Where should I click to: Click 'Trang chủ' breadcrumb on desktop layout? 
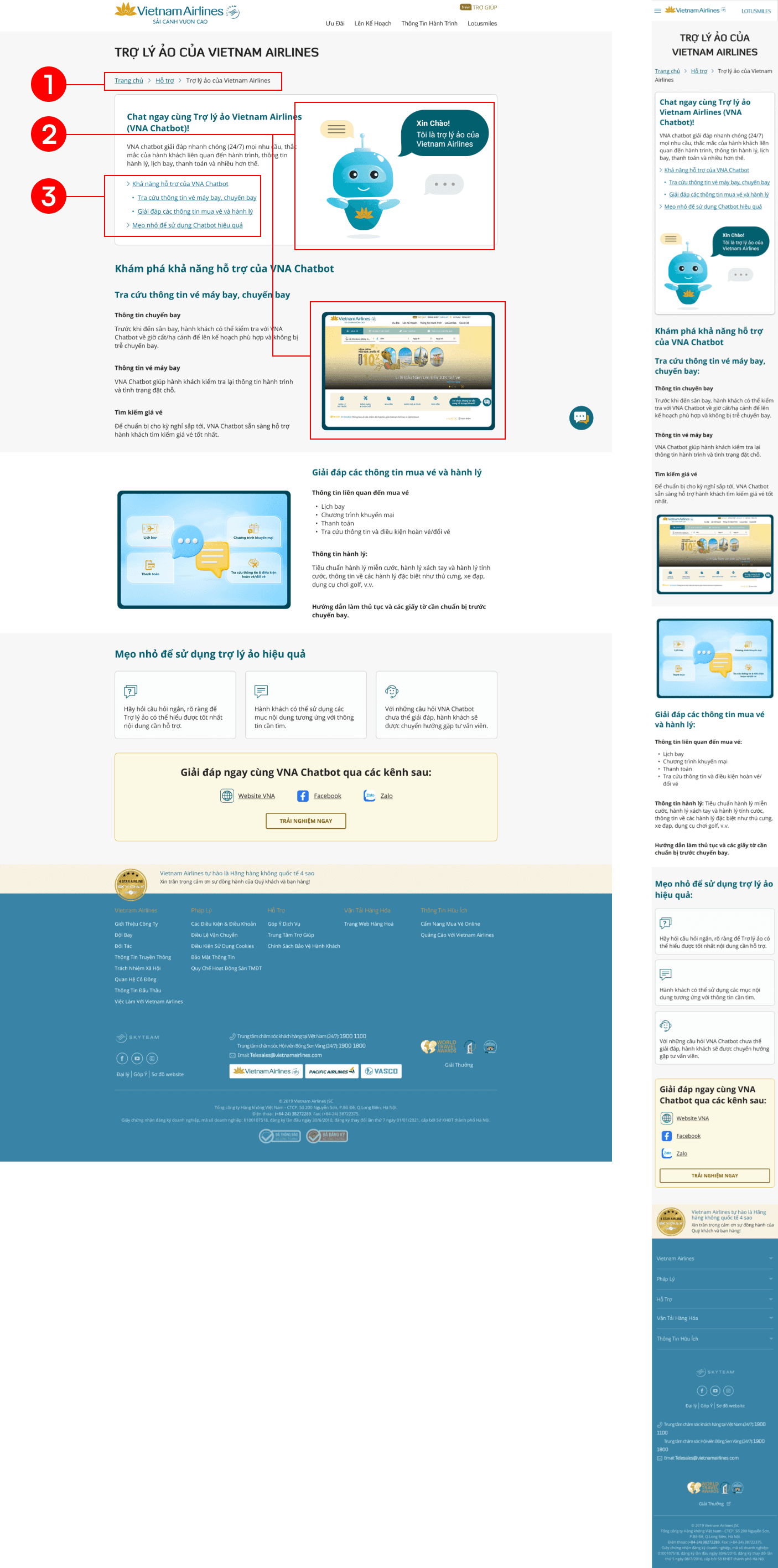pyautogui.click(x=129, y=80)
